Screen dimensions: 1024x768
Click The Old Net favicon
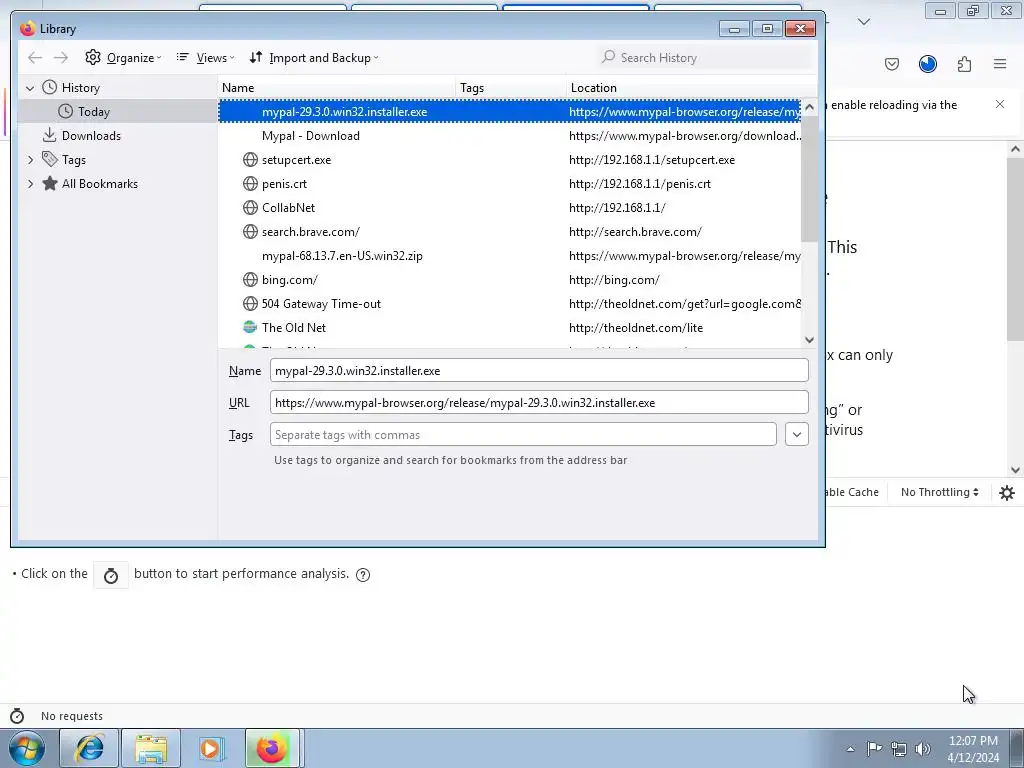tap(250, 328)
